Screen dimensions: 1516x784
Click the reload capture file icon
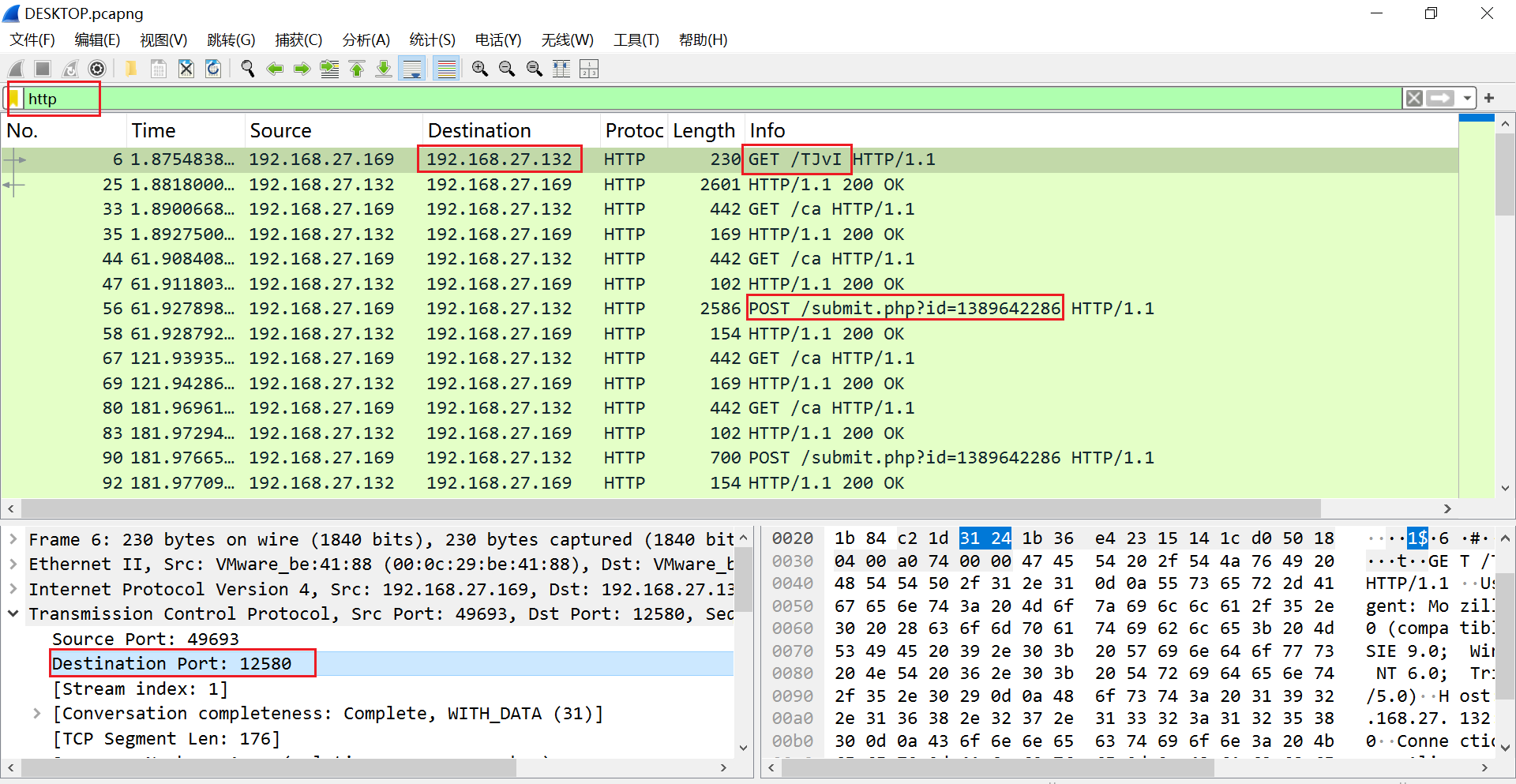213,69
